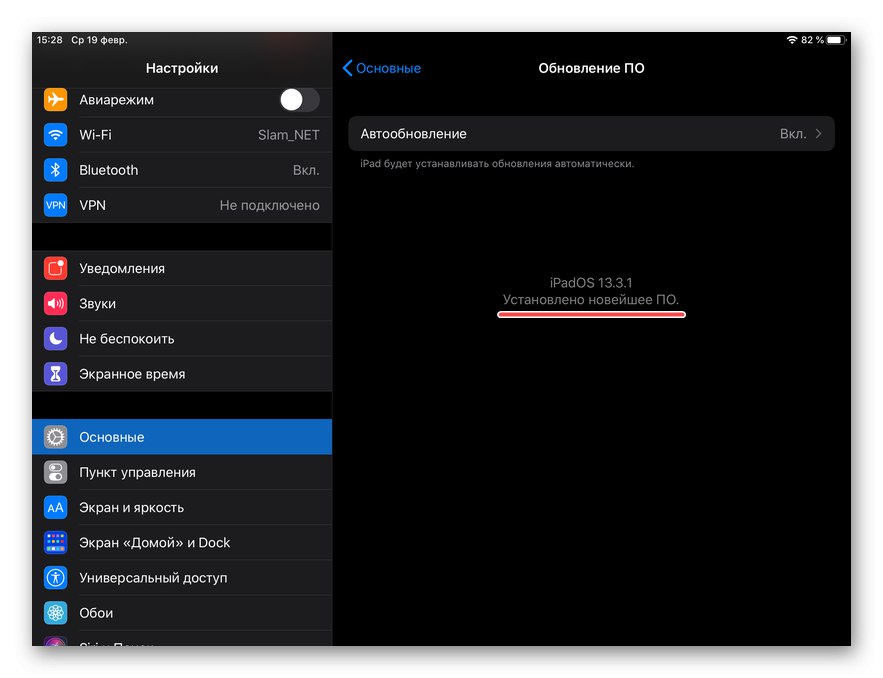Screen dimensions: 883x678
Task: Tap the Wi-Fi status bar icon
Action: point(792,40)
